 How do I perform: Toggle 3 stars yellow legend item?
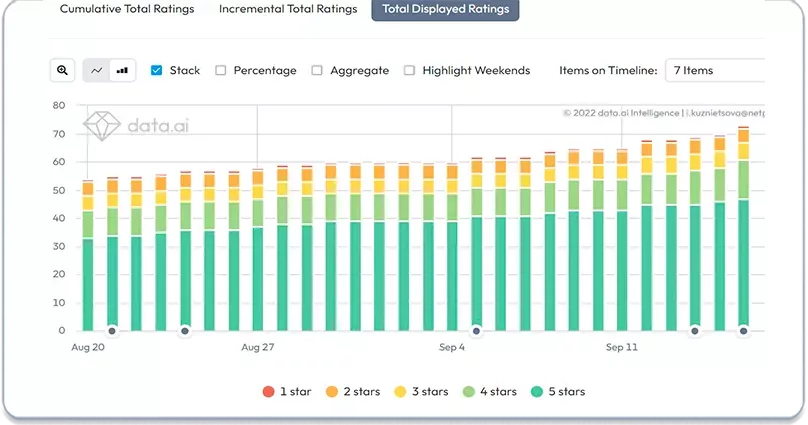pyautogui.click(x=421, y=392)
